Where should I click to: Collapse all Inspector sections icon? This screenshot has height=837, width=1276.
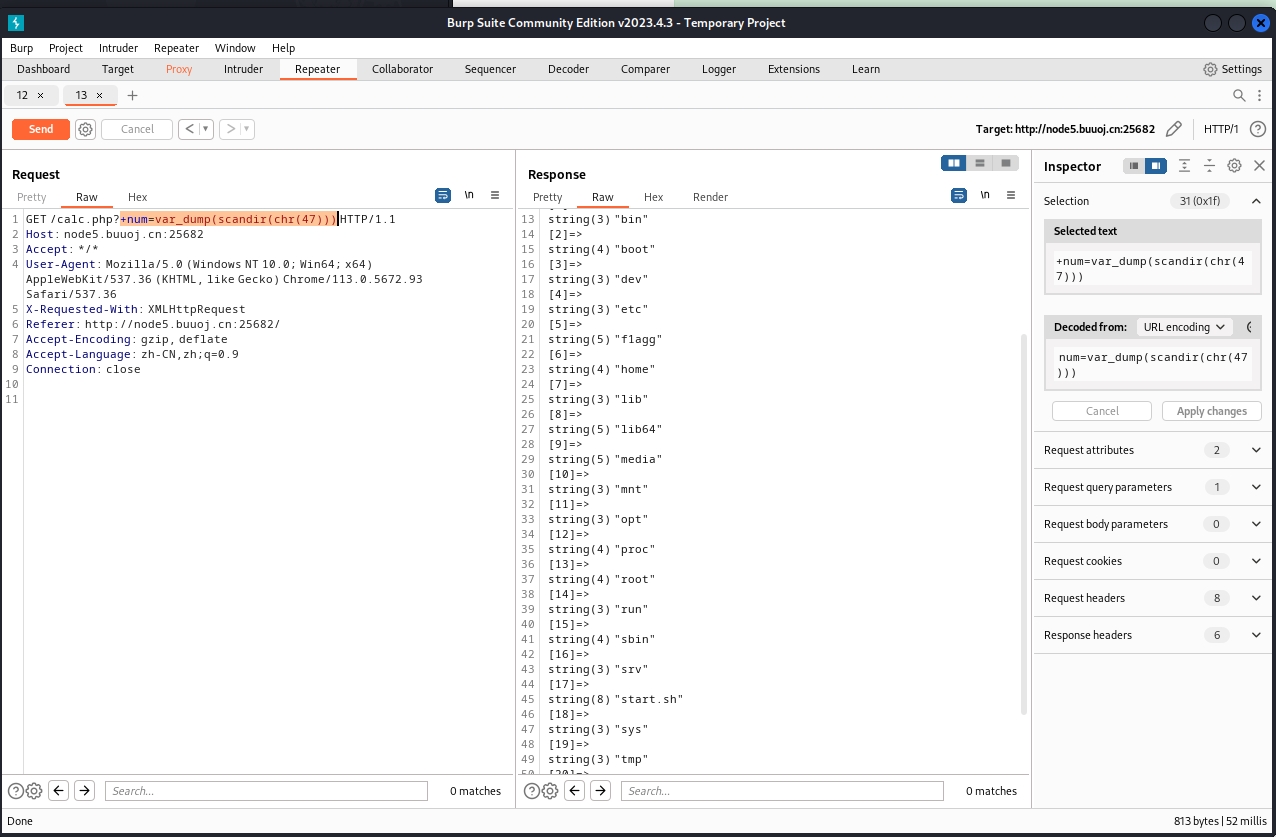(x=1209, y=166)
